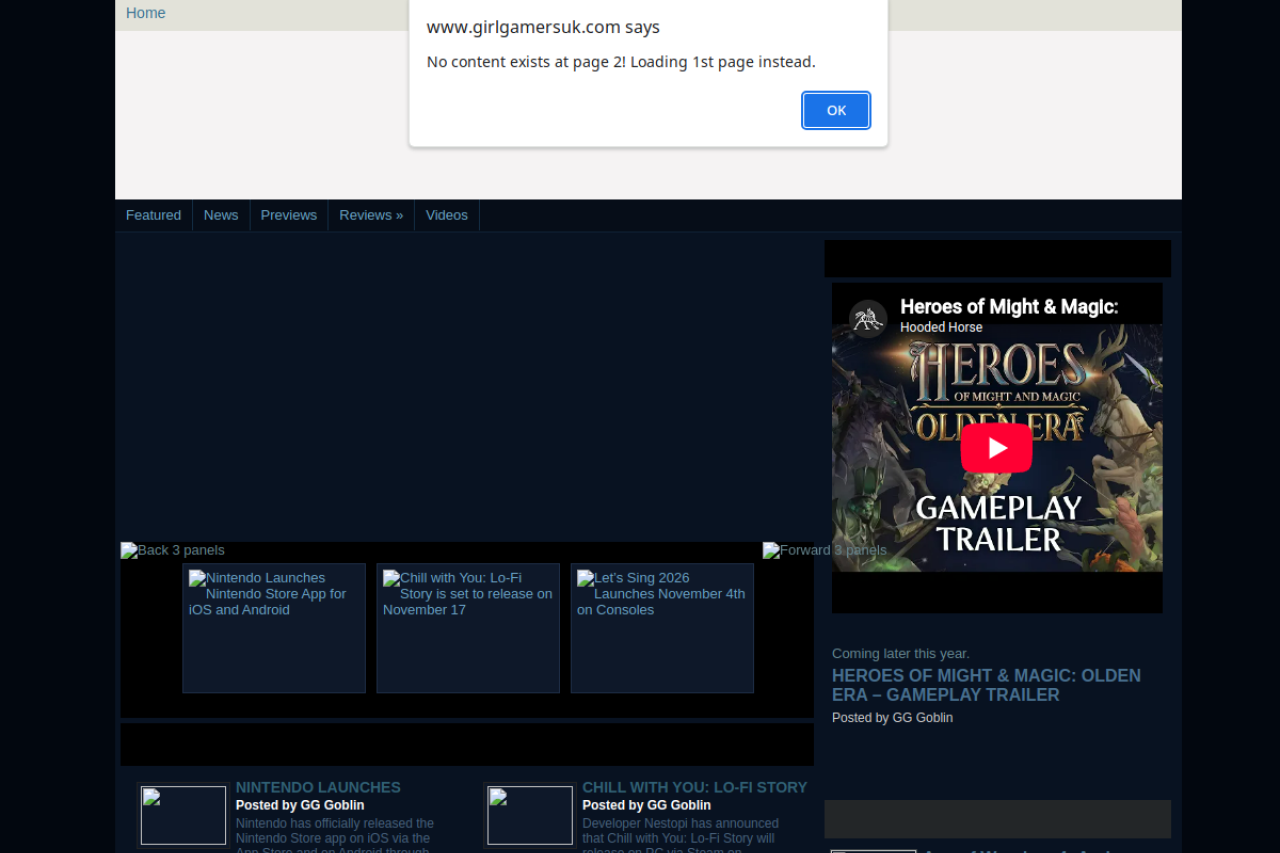
Task: Open the CHILL WITH YOU: LO-FI STORY headline
Action: (695, 788)
